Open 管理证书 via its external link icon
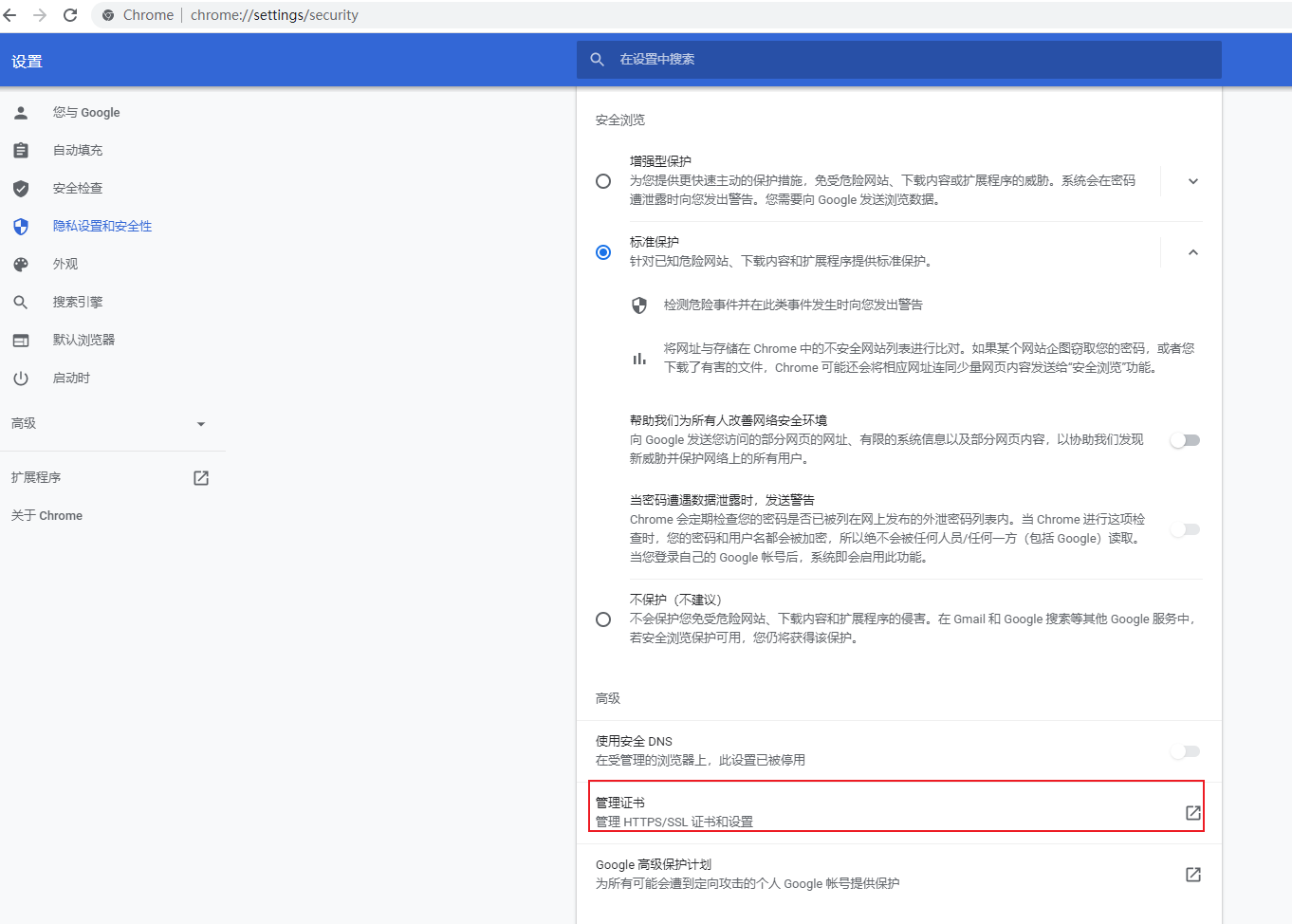1292x924 pixels. point(1193,813)
